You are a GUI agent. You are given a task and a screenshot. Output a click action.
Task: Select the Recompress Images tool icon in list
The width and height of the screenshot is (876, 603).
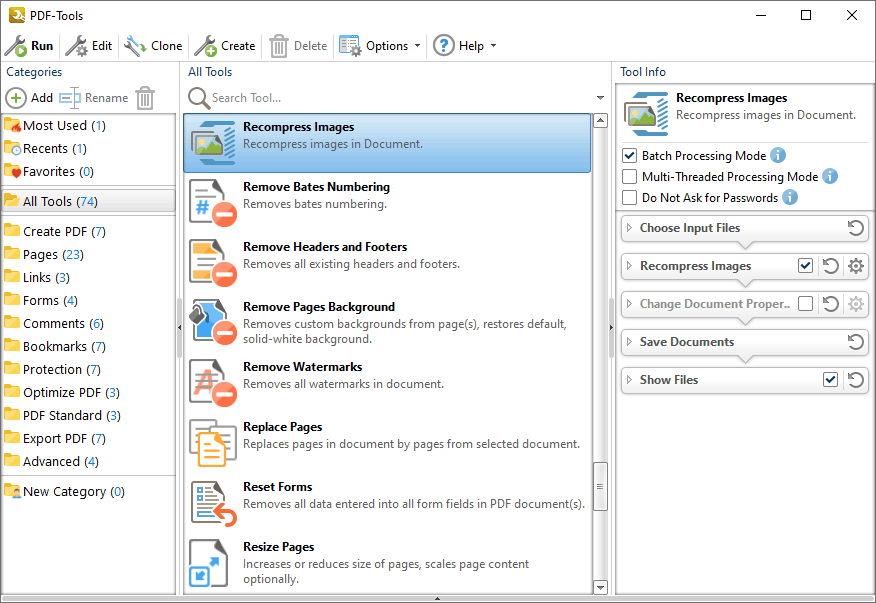pyautogui.click(x=213, y=143)
